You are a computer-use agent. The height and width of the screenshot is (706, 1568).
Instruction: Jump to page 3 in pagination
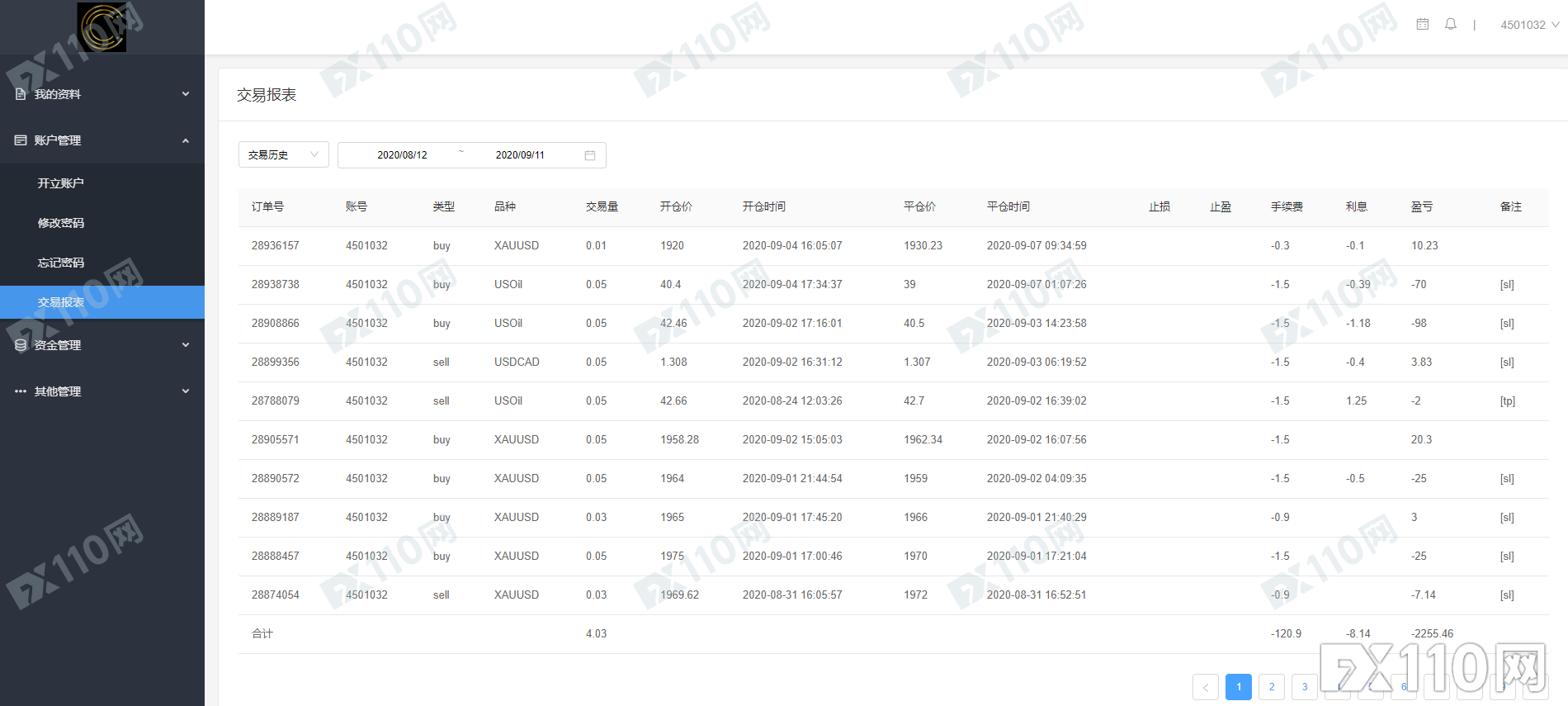point(1305,687)
